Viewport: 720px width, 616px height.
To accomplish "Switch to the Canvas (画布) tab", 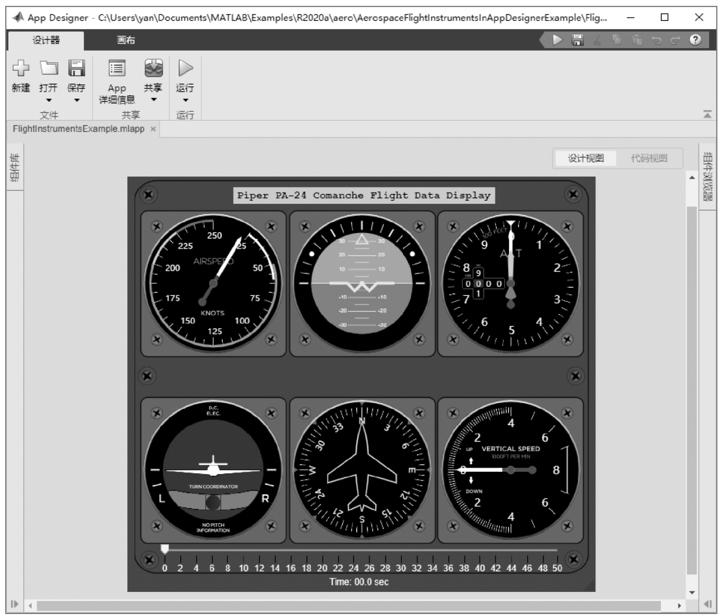I will click(125, 40).
